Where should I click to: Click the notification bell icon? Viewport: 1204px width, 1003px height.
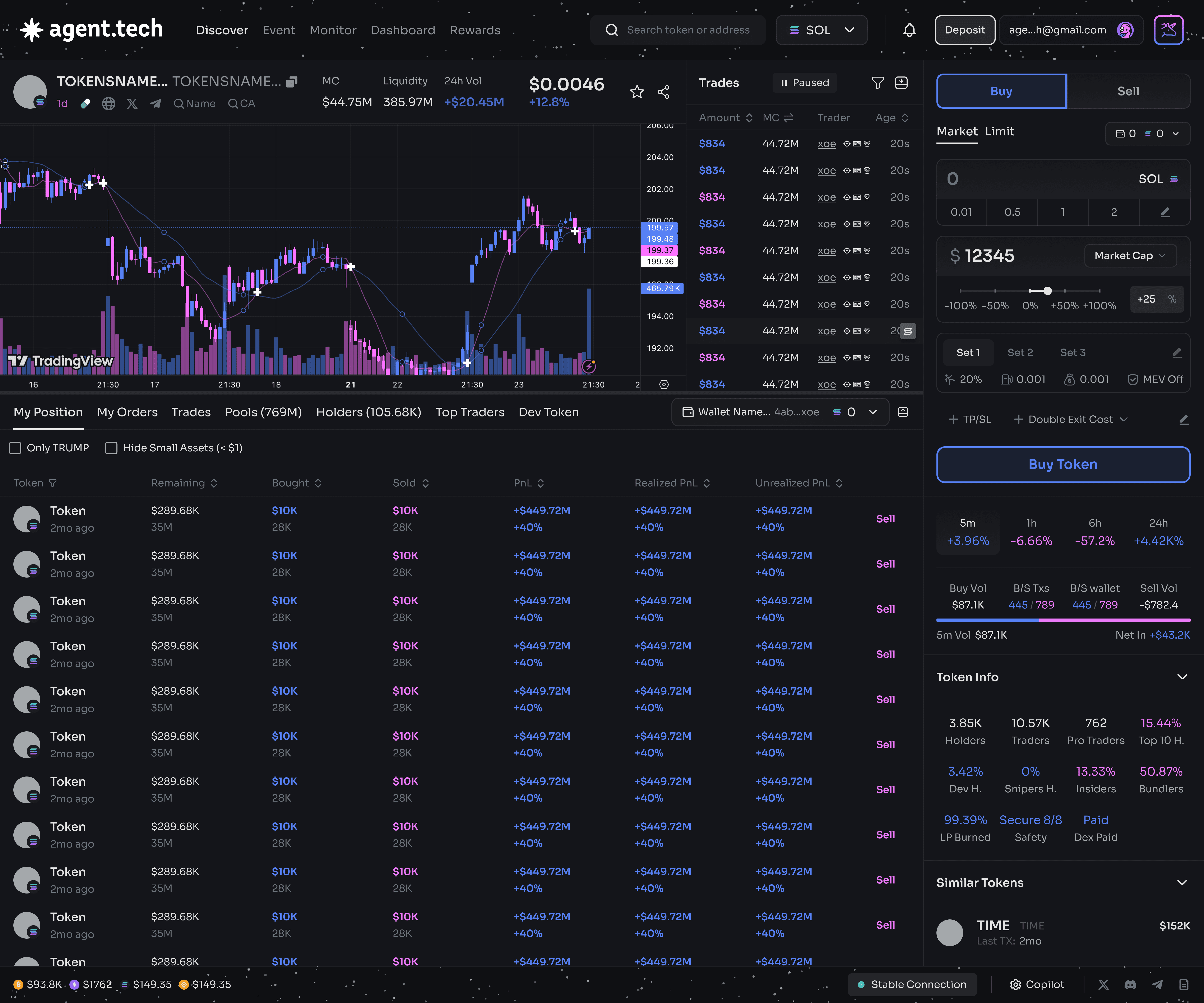coord(909,30)
